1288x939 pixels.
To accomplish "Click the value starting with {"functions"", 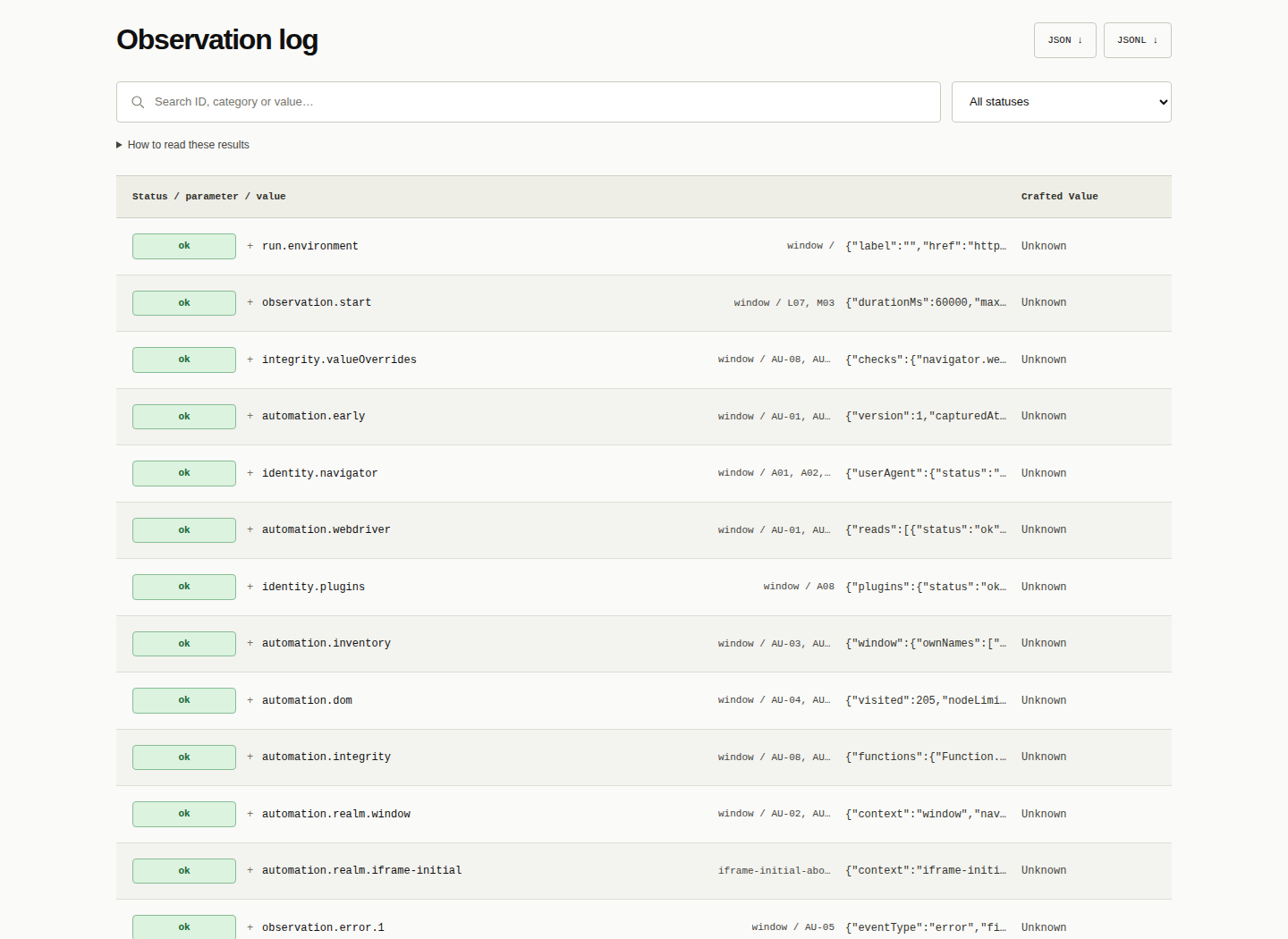I will point(926,757).
